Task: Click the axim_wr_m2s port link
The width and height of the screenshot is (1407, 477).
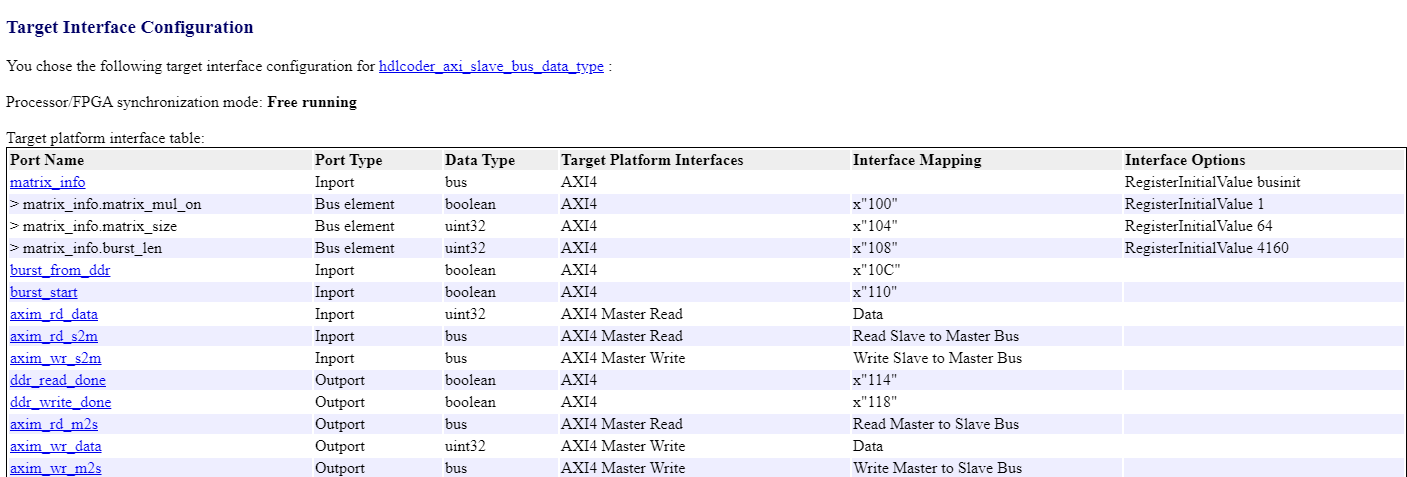Action: (x=55, y=468)
